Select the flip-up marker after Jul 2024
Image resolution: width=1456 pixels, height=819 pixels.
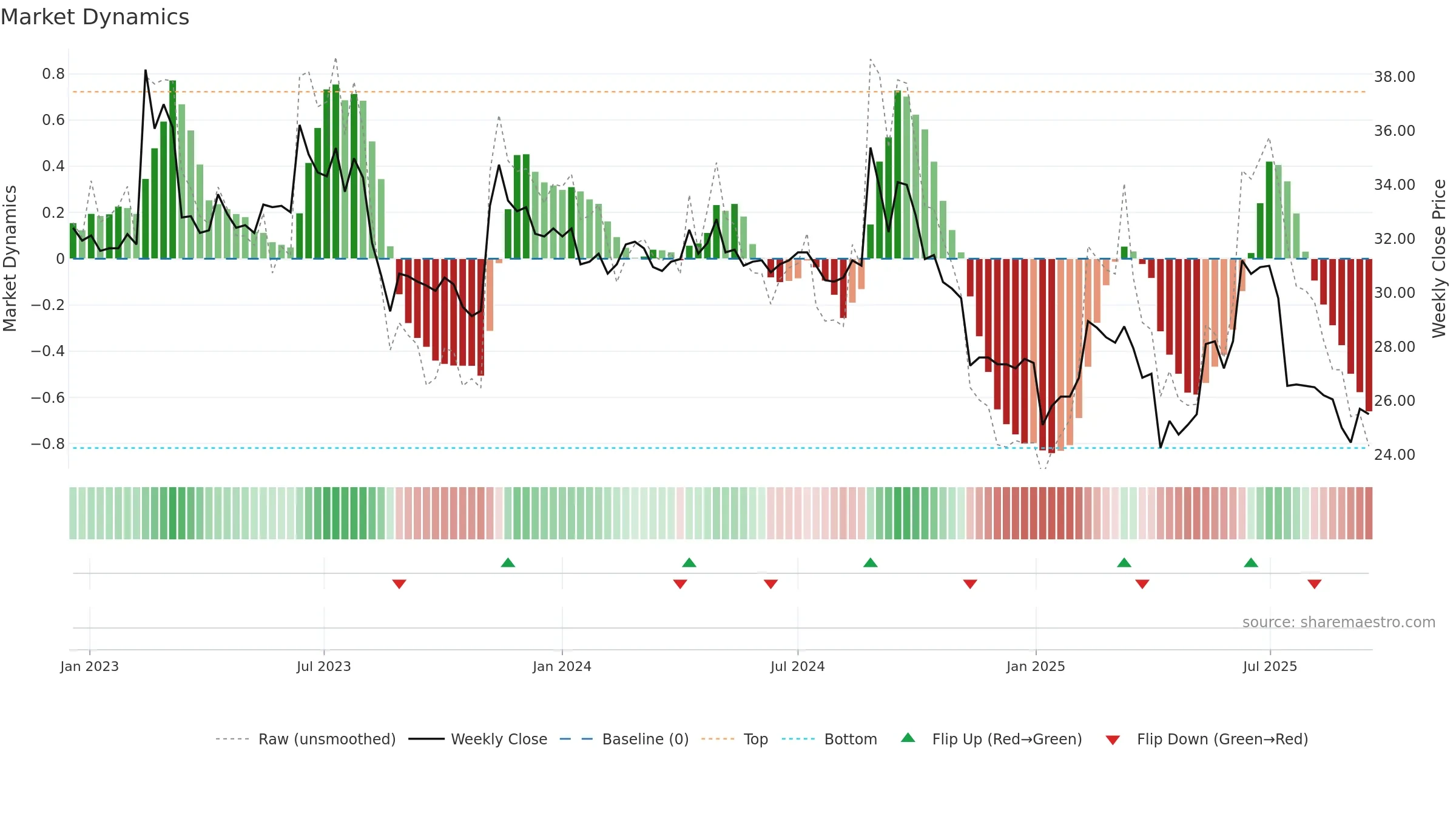coord(871,562)
